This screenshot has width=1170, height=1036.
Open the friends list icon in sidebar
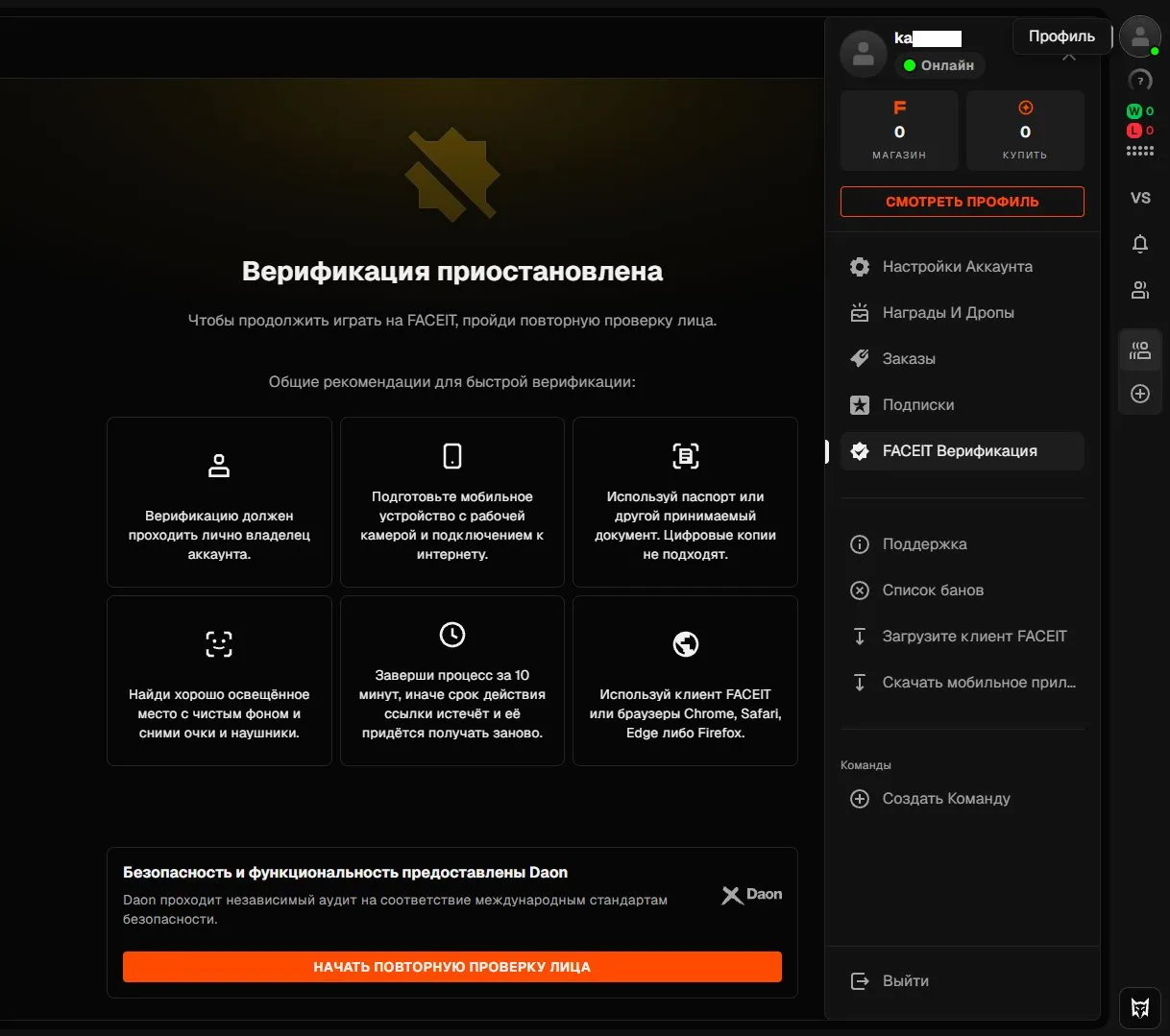1140,290
